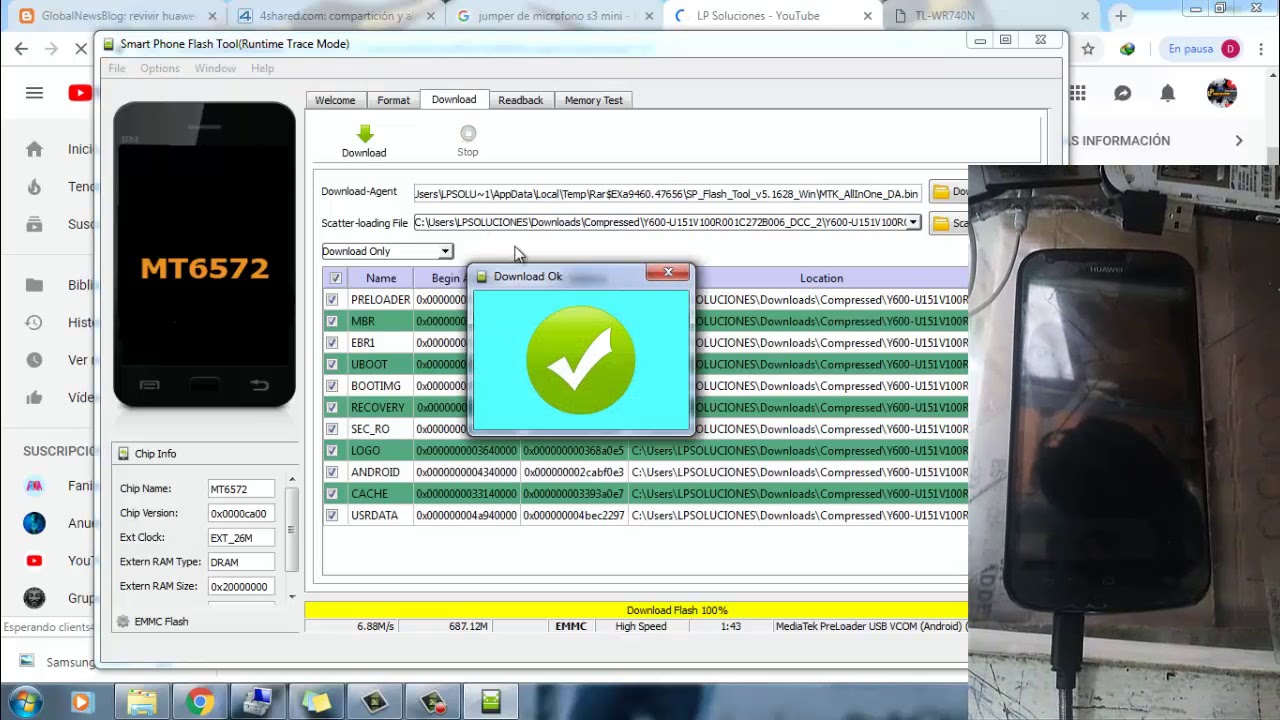Open YouTube Home (Inicio) sidebar icon
1280x720 pixels.
click(34, 149)
